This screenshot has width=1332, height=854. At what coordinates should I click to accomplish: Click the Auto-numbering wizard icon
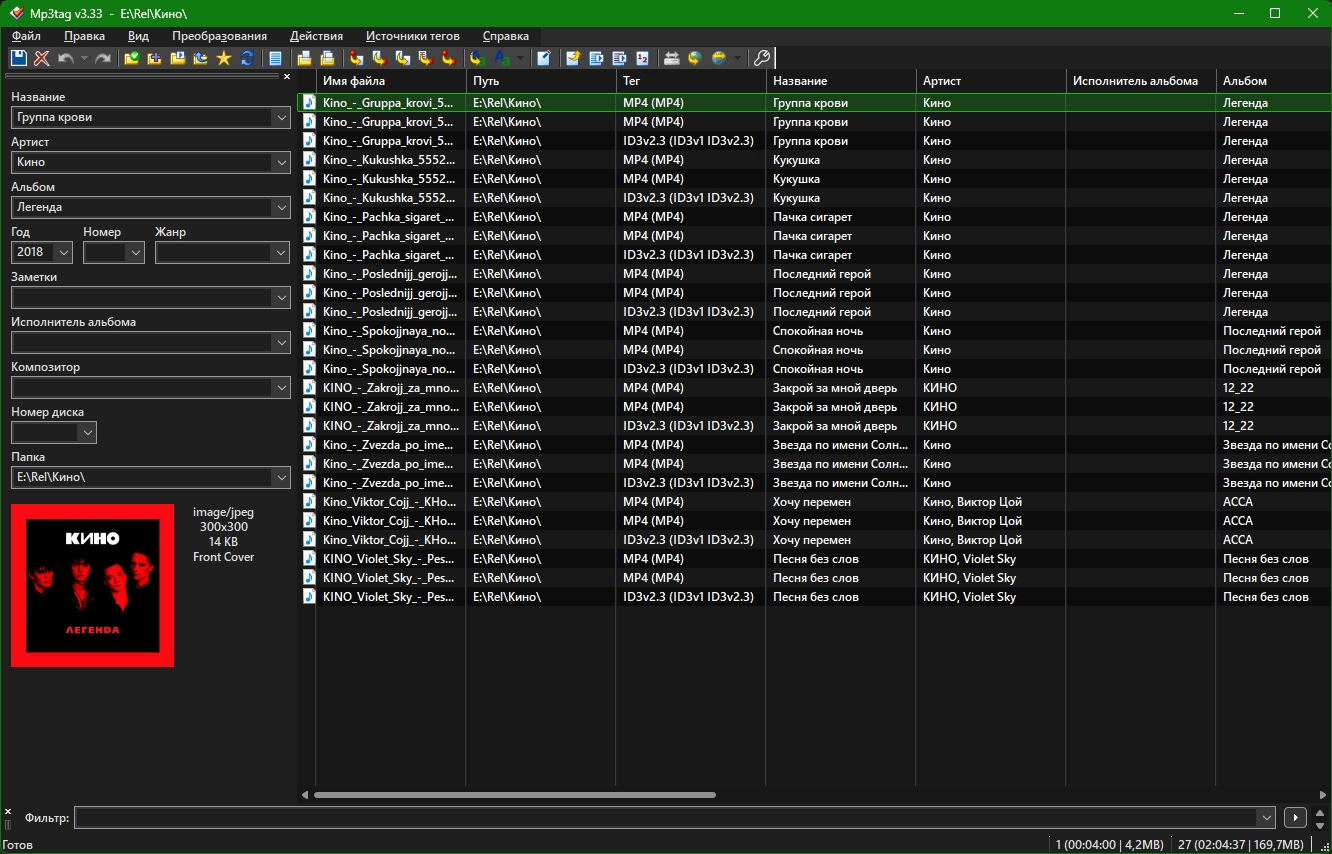(642, 58)
